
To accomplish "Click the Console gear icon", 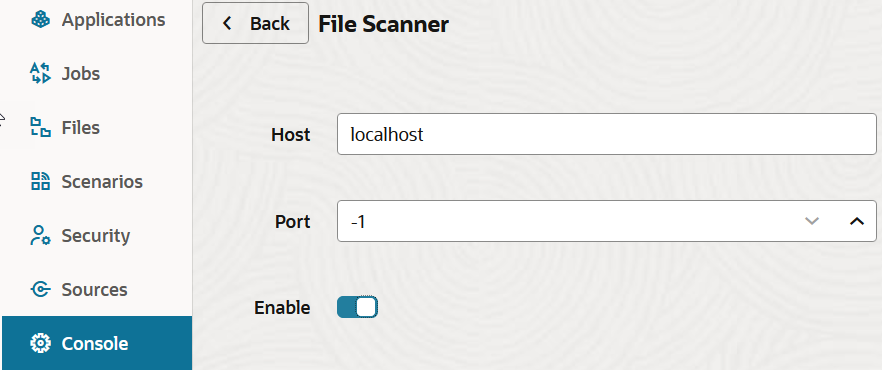I will [x=40, y=343].
